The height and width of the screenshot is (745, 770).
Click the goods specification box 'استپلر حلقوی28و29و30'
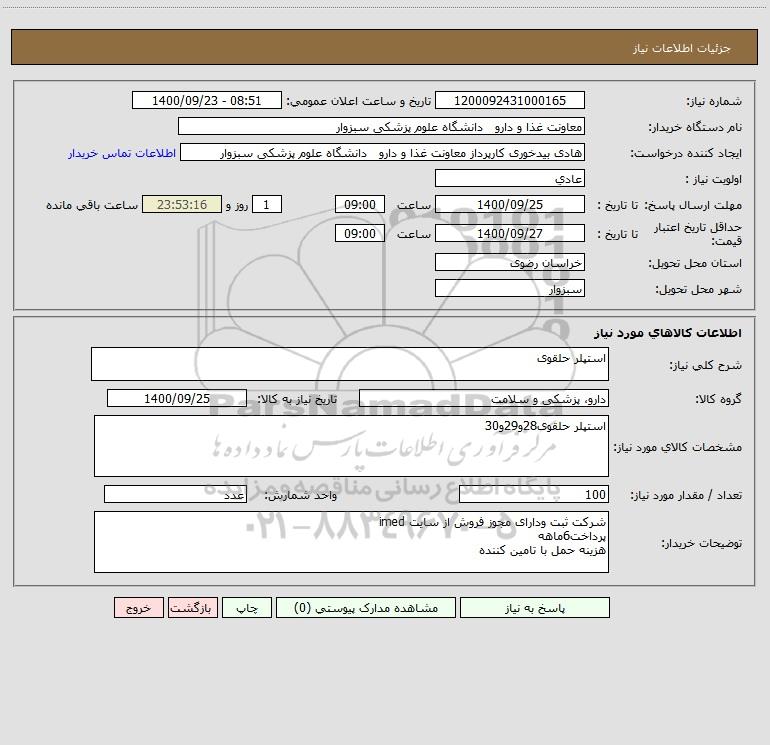pos(351,446)
